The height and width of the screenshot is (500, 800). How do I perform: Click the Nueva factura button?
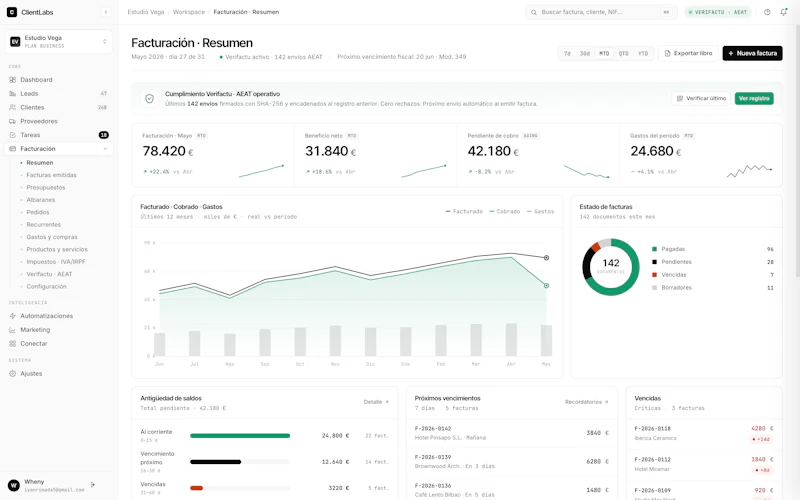click(752, 53)
